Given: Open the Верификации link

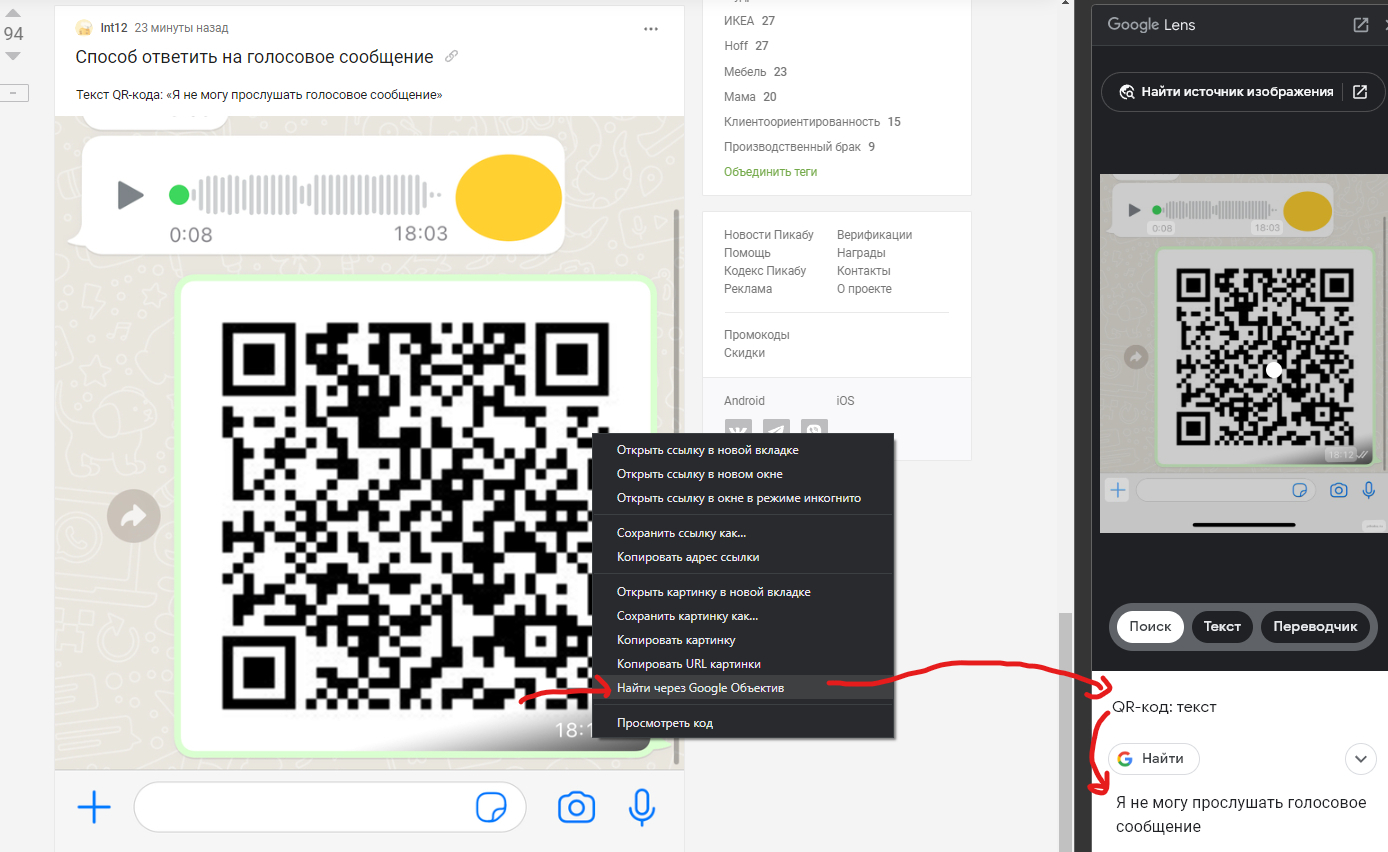Looking at the screenshot, I should click(x=874, y=235).
